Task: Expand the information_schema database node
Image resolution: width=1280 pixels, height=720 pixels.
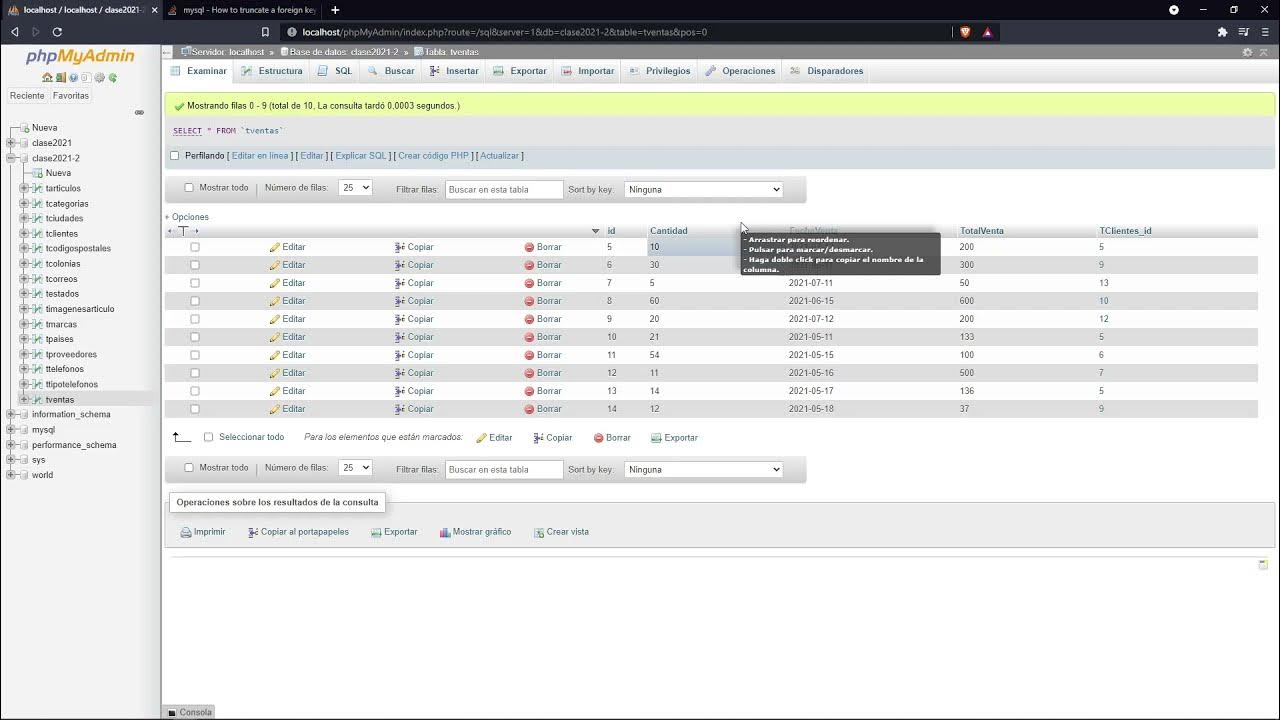Action: [x=11, y=414]
